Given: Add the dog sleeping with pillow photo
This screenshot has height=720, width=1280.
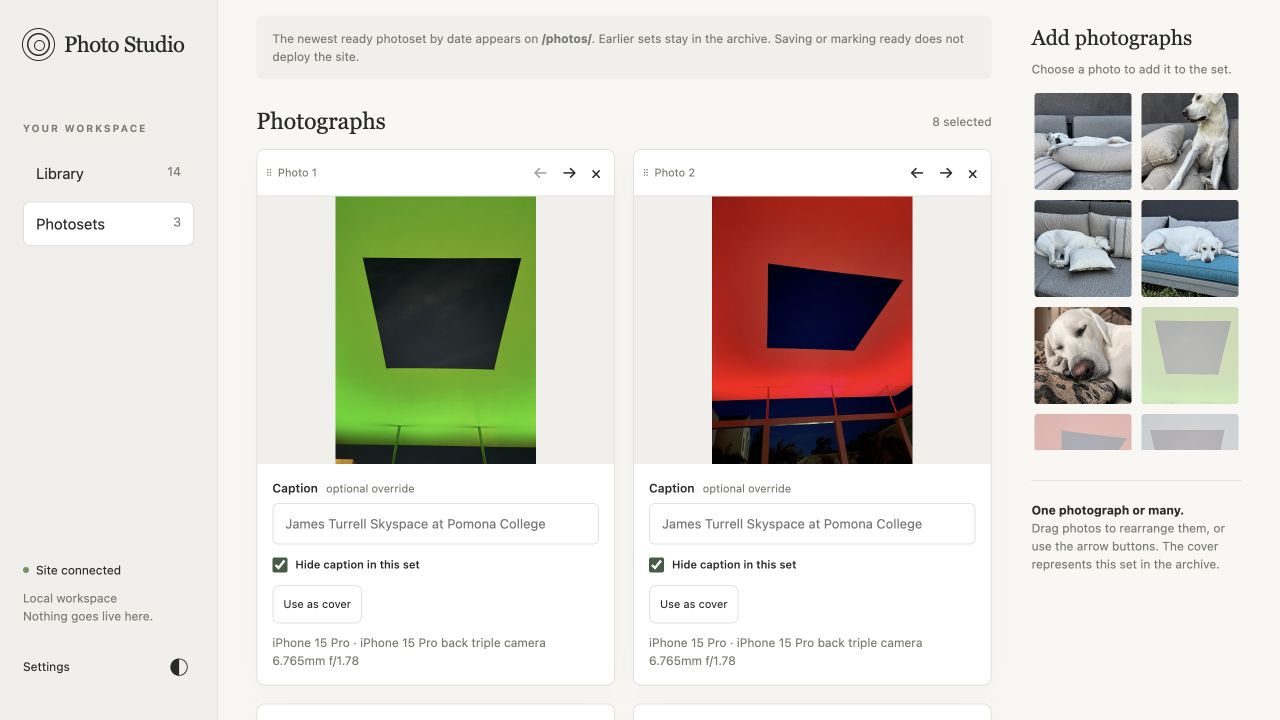Looking at the screenshot, I should click(1083, 248).
